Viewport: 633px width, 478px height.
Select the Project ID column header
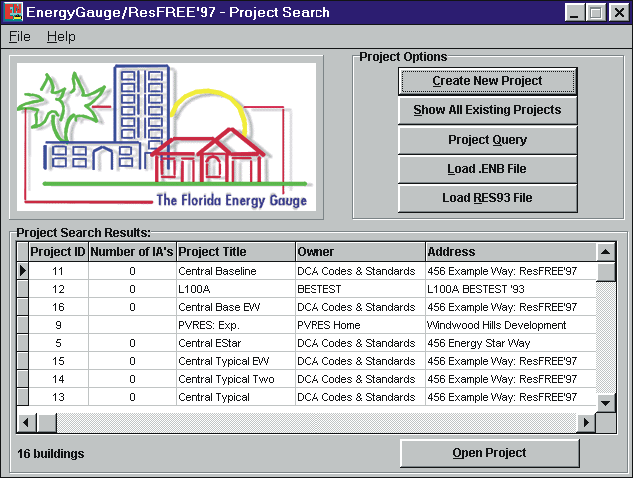tap(58, 252)
